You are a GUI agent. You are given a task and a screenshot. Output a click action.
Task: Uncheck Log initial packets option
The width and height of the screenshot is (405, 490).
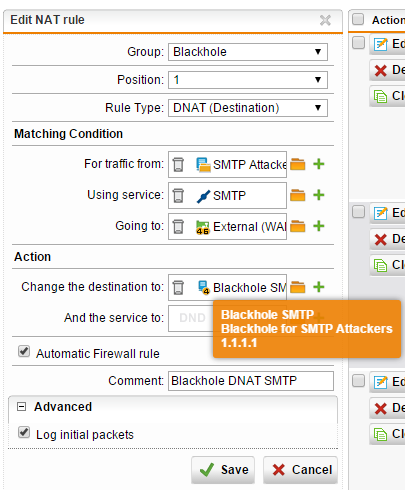click(x=24, y=432)
